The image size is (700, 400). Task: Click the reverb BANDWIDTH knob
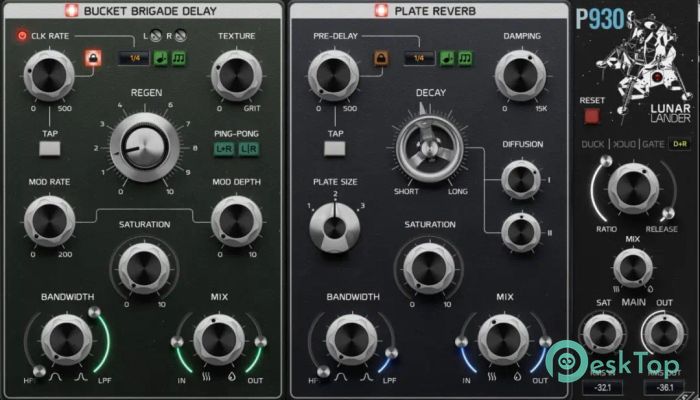click(352, 340)
